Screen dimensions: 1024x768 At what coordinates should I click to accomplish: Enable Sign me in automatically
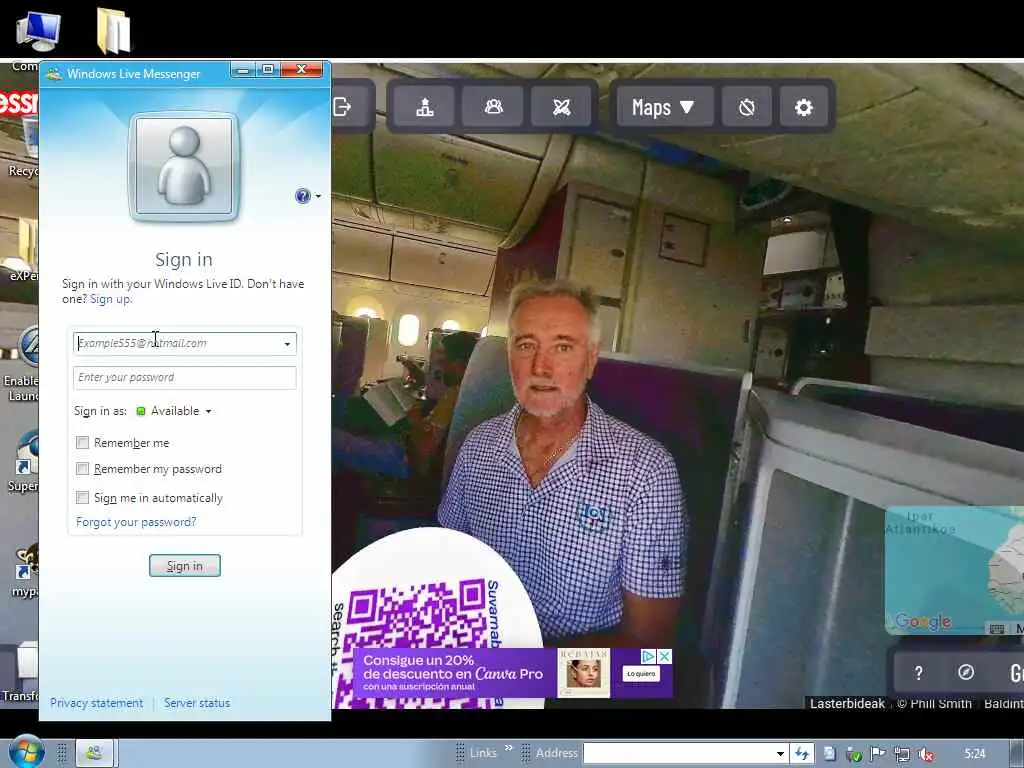82,498
